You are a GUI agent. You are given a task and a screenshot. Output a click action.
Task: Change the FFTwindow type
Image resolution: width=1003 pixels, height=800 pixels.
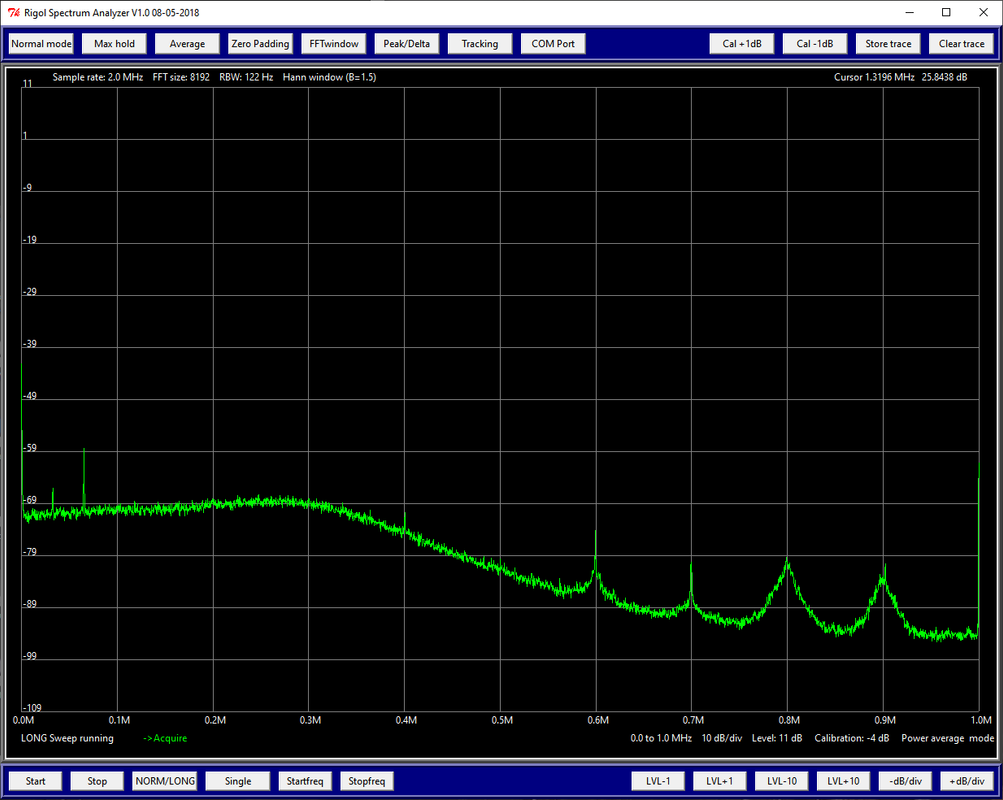(x=334, y=43)
